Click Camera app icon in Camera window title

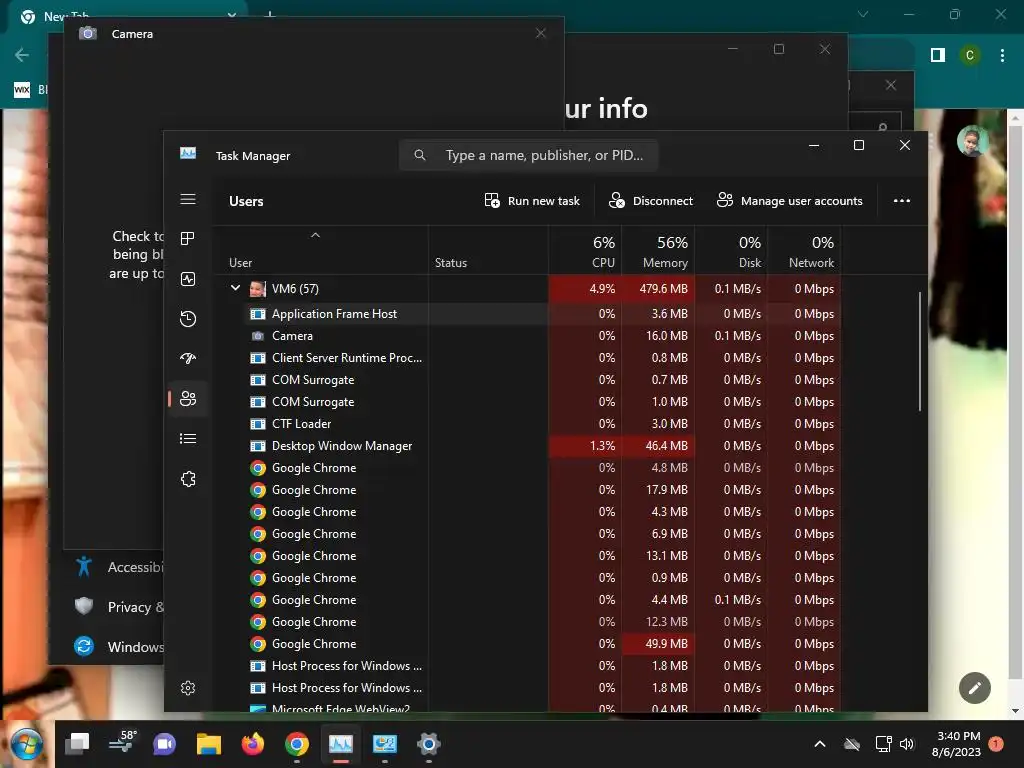88,33
